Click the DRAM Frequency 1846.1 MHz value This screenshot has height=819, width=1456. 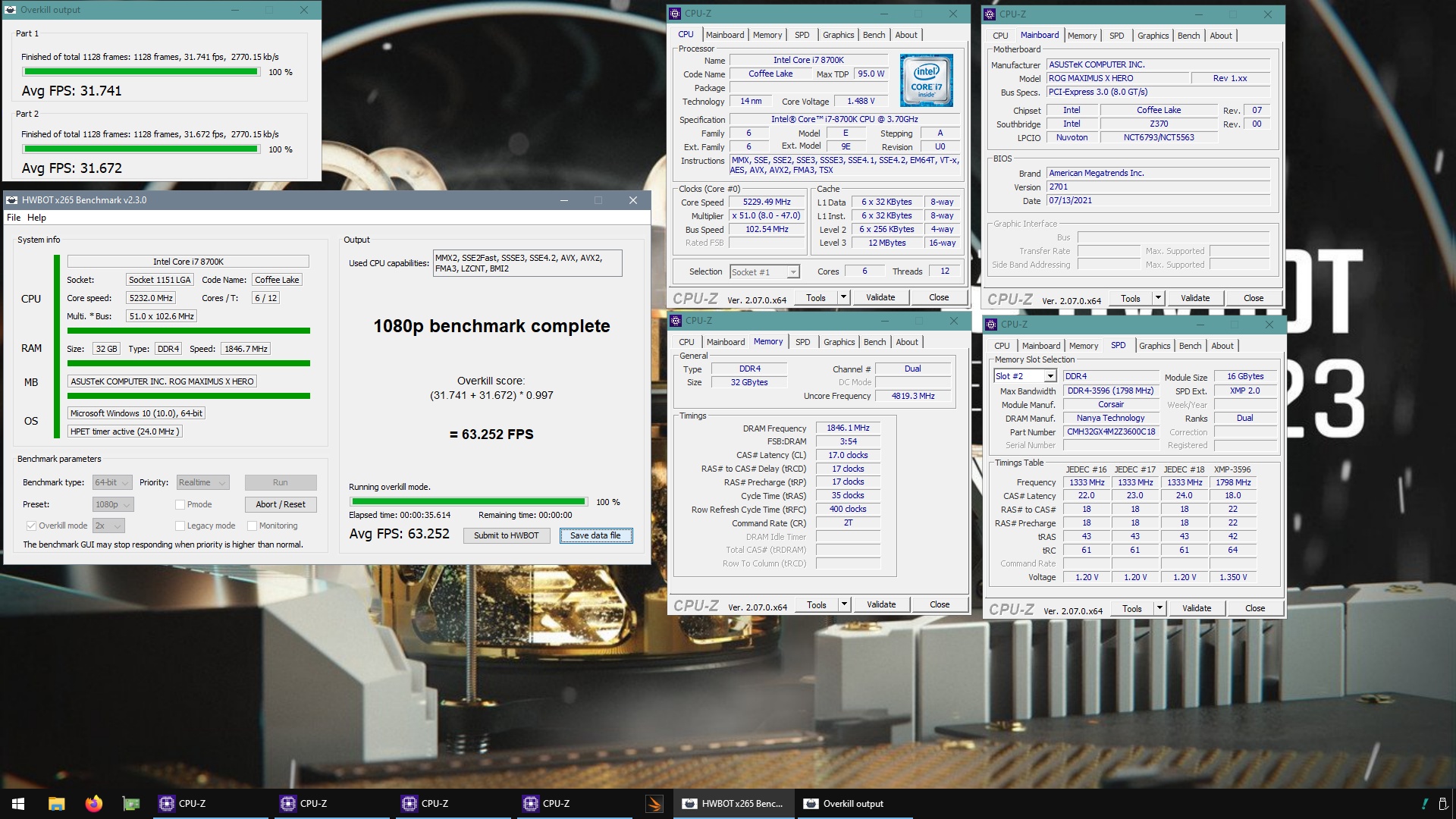(x=848, y=428)
